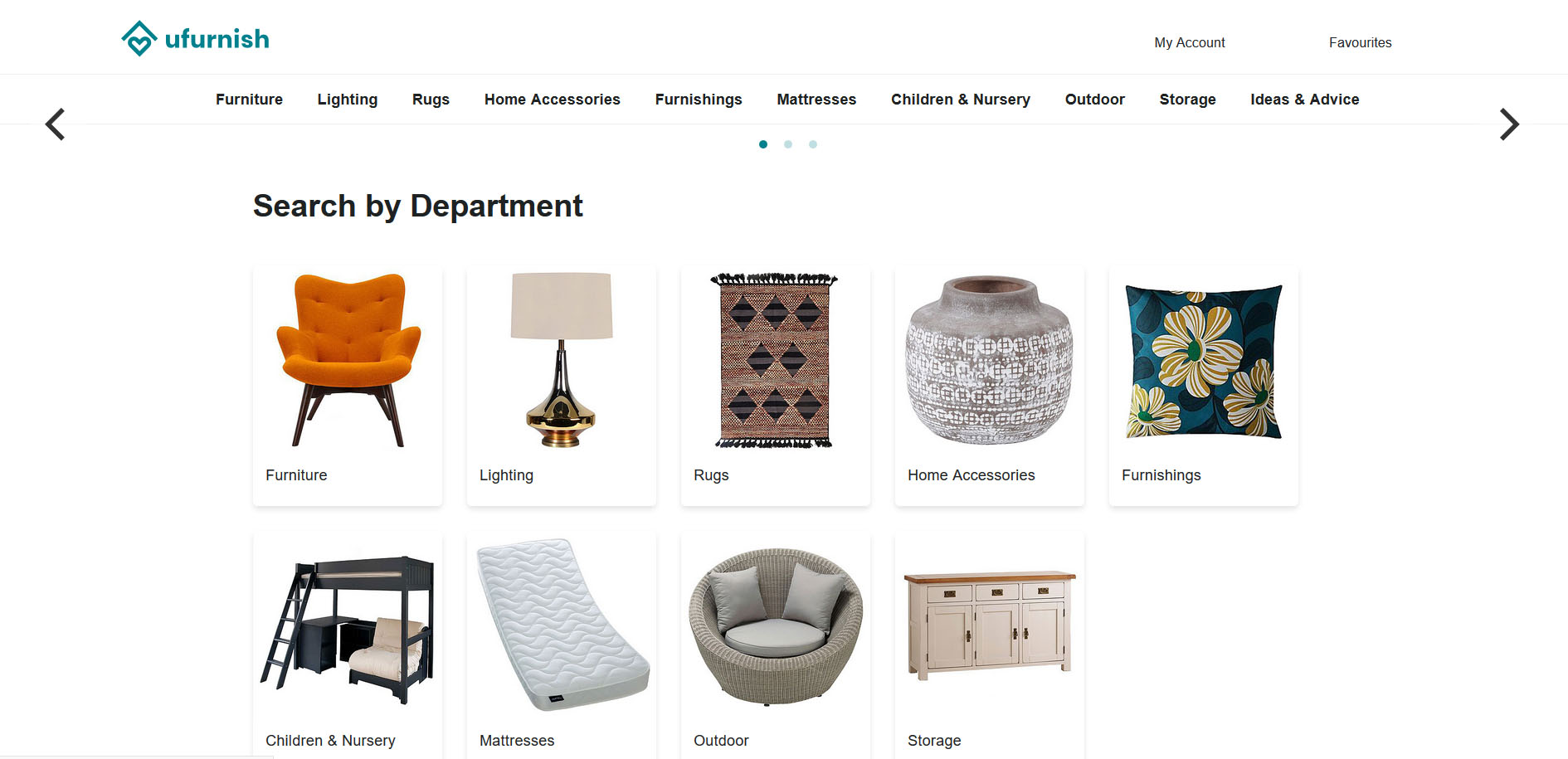This screenshot has width=1568, height=759.
Task: Open the vase Home Accessories card
Action: coord(990,386)
